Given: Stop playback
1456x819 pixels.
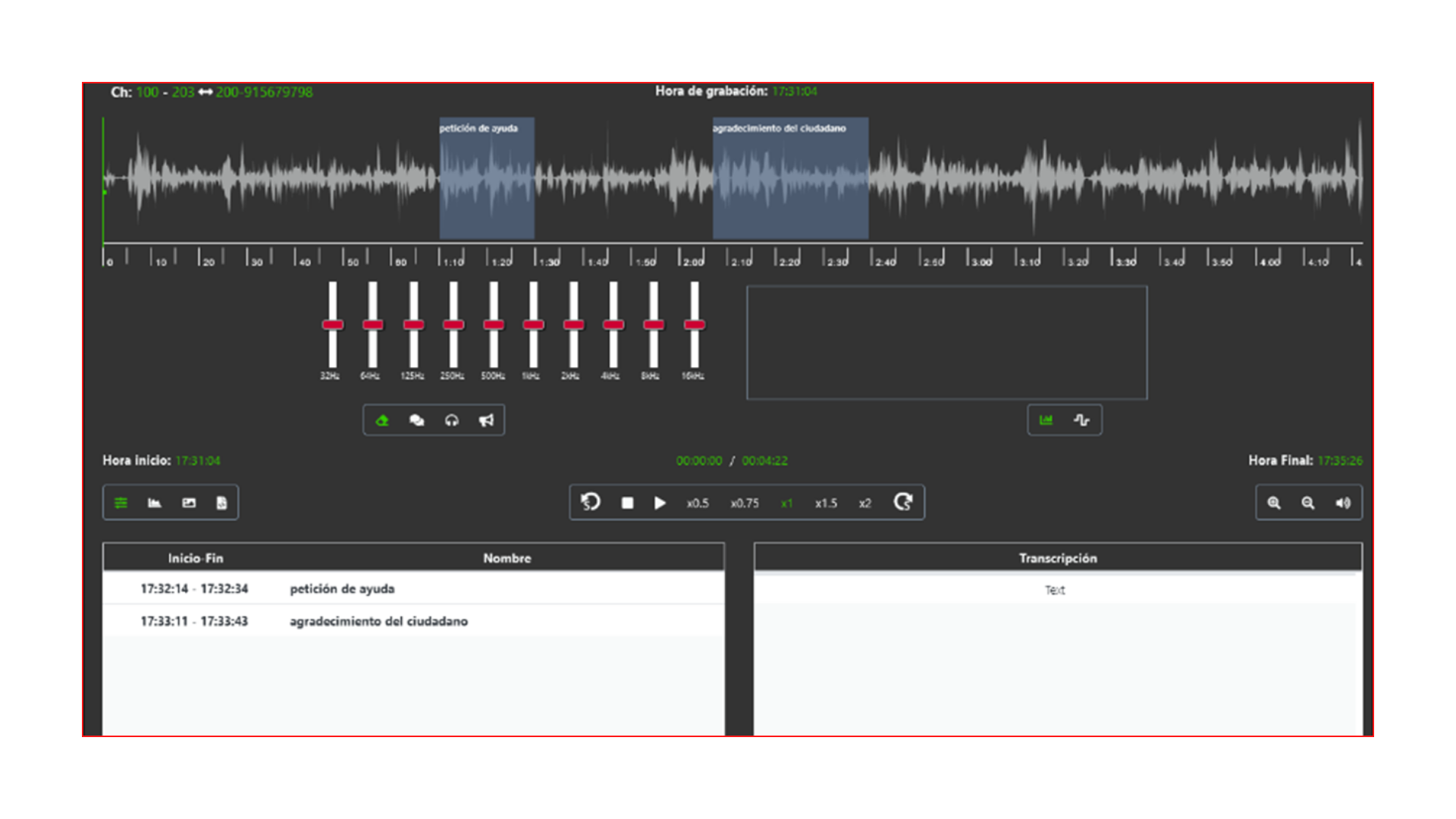Looking at the screenshot, I should point(627,503).
